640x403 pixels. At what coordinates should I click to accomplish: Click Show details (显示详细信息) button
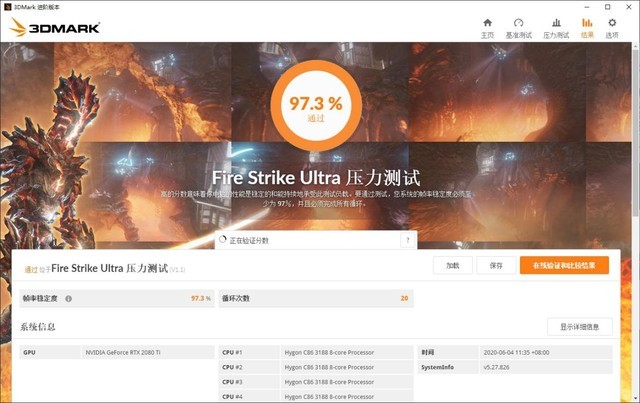pos(580,327)
